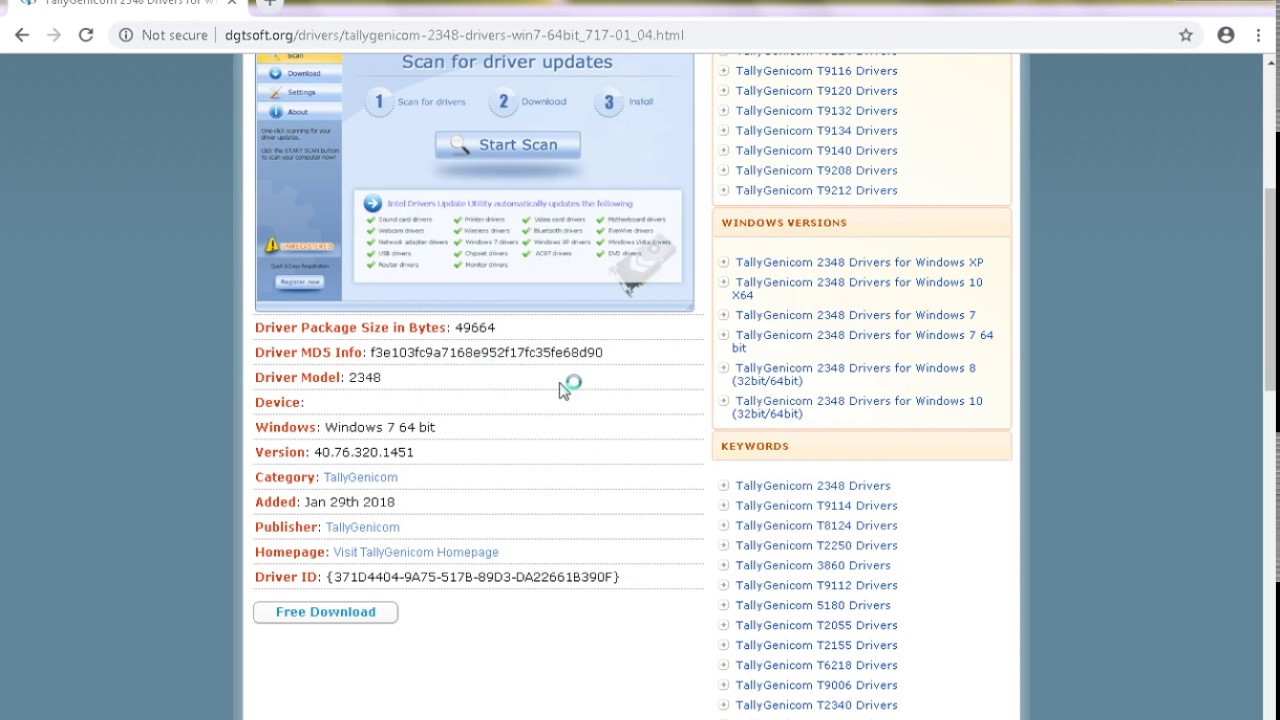Click the plus icon beside TallyGenicom T9116 Drivers
1280x720 pixels.
724,71
